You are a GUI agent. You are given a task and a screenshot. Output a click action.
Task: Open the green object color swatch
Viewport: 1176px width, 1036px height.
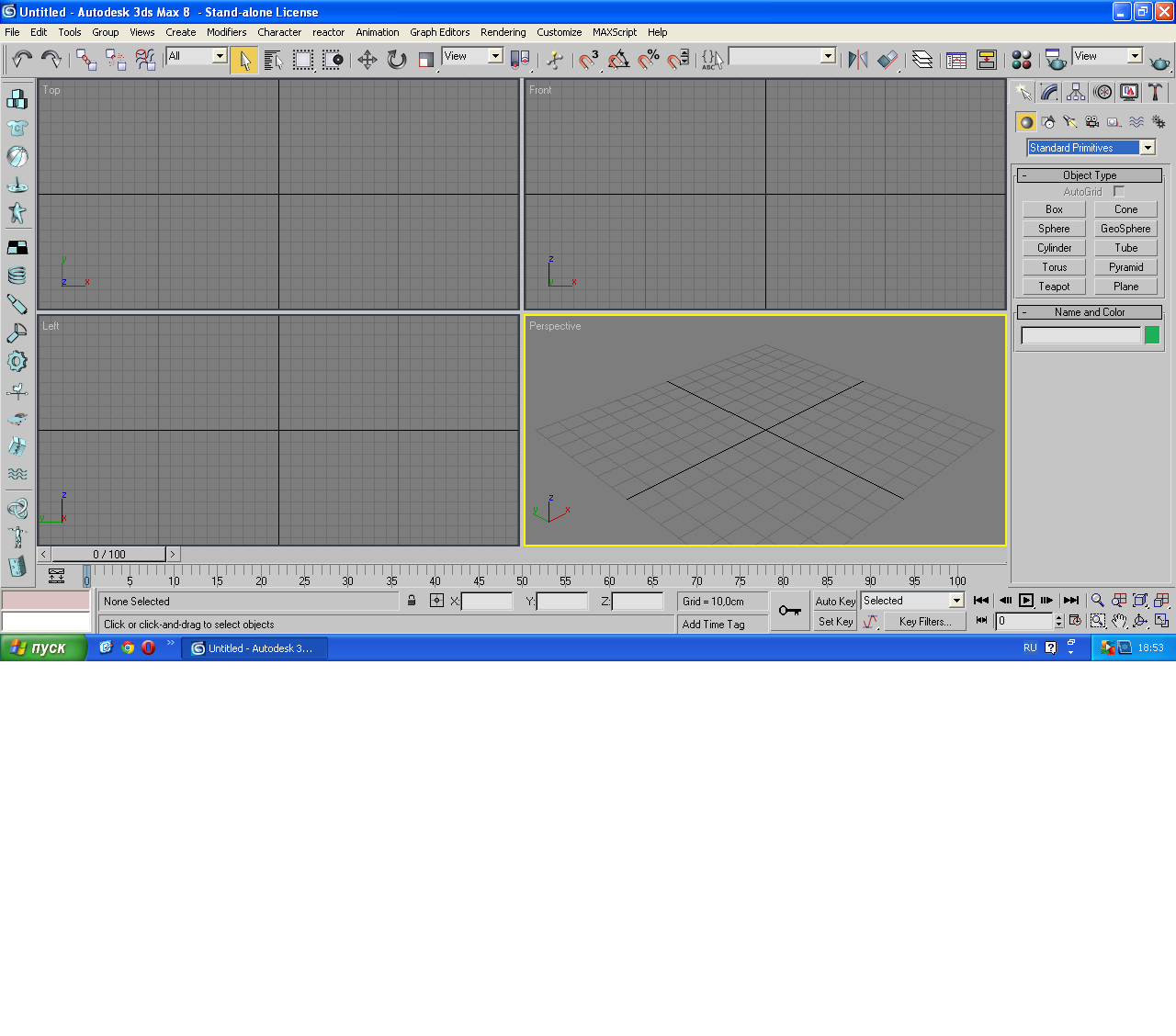point(1152,335)
